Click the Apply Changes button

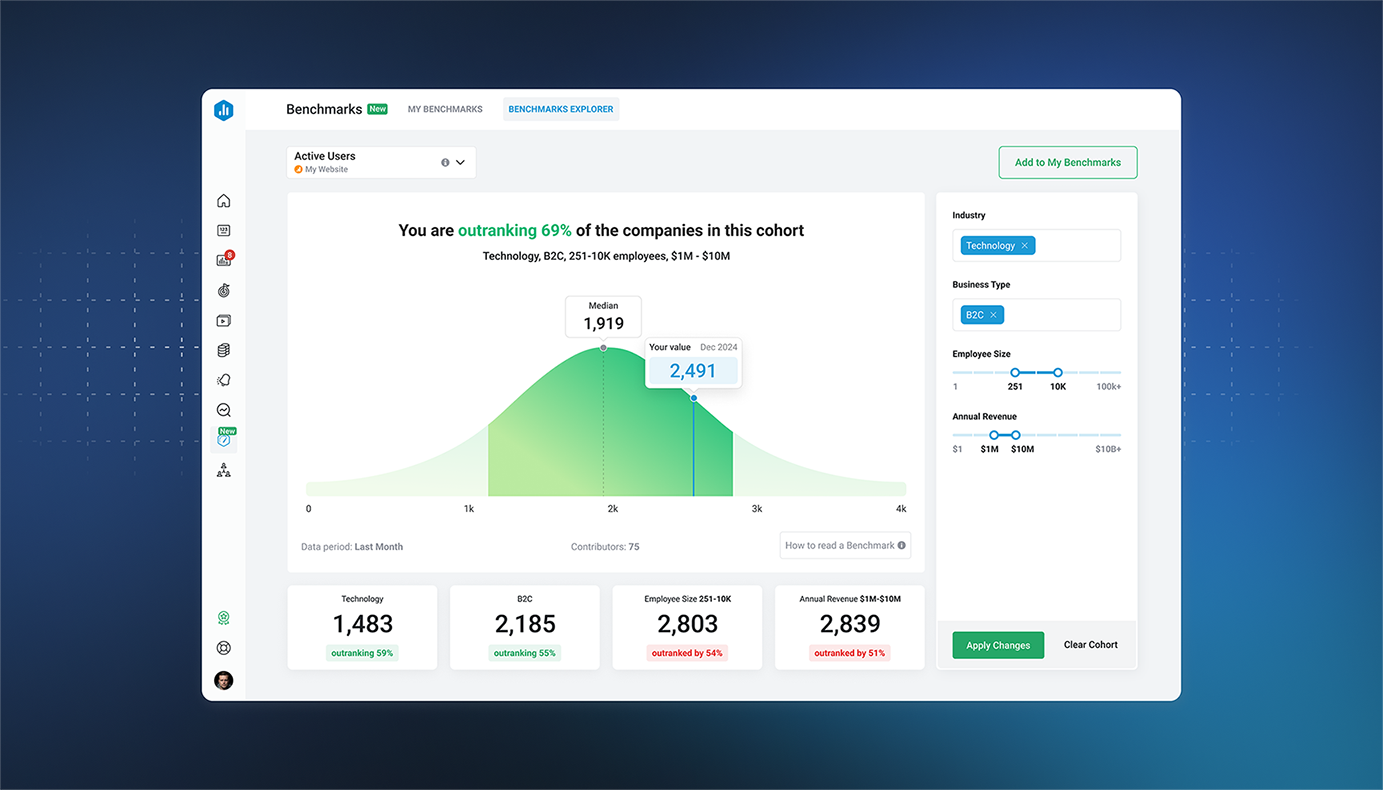pyautogui.click(x=997, y=645)
